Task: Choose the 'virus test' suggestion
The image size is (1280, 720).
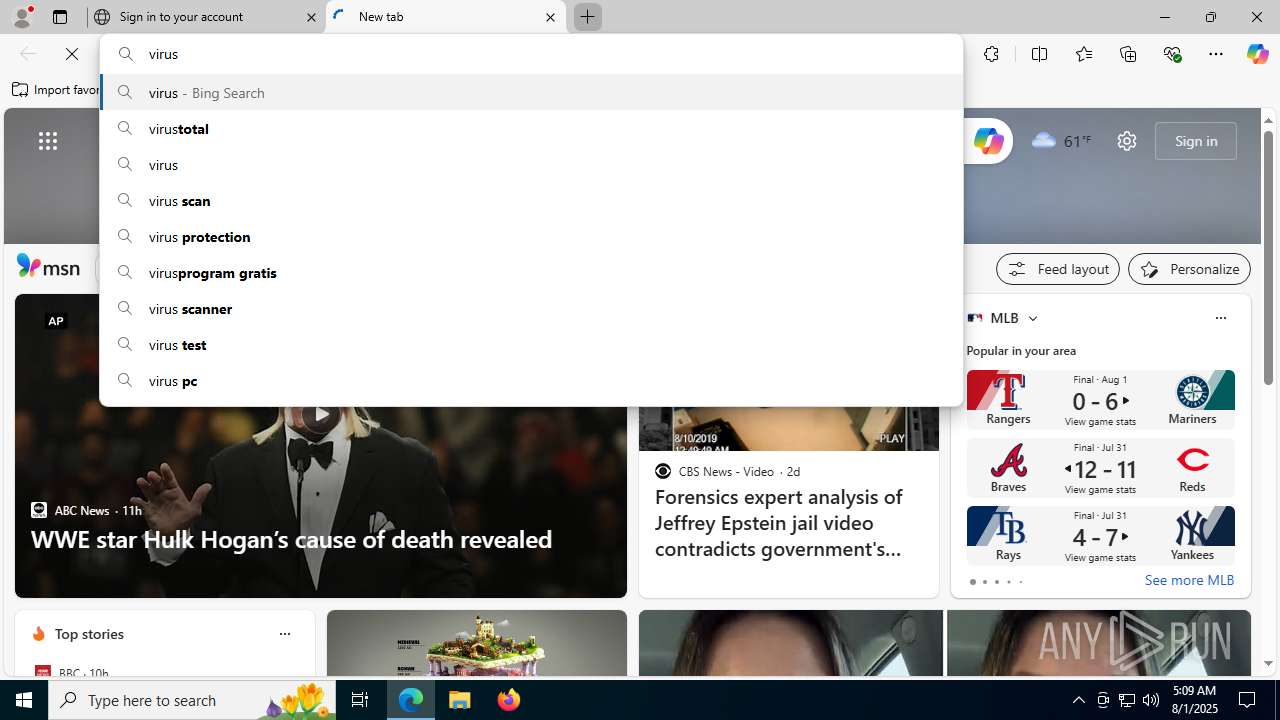Action: (x=531, y=344)
